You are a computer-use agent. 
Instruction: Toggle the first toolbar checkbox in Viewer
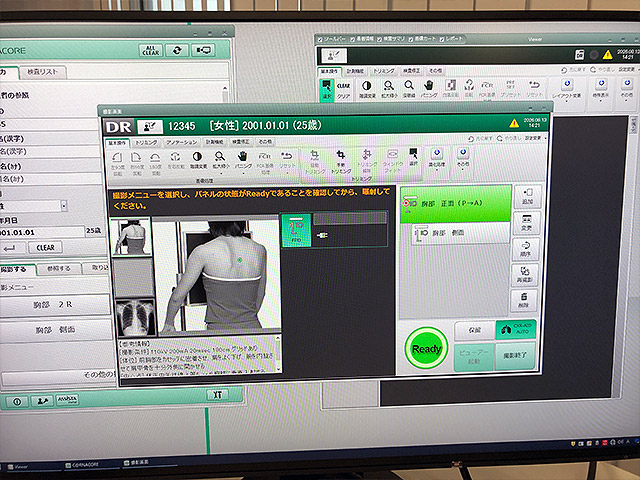point(320,40)
